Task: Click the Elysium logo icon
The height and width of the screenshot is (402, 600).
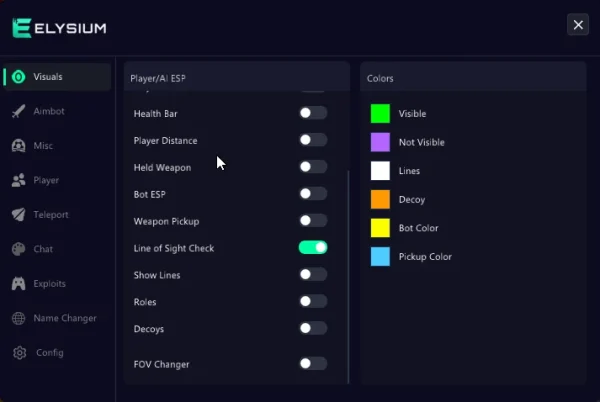Action: (21, 28)
